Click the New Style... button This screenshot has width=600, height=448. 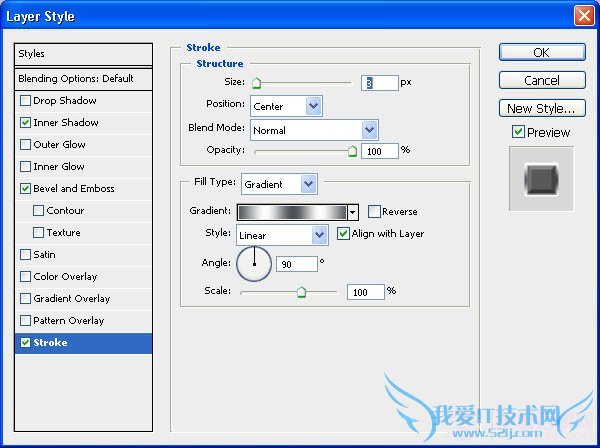tap(541, 108)
